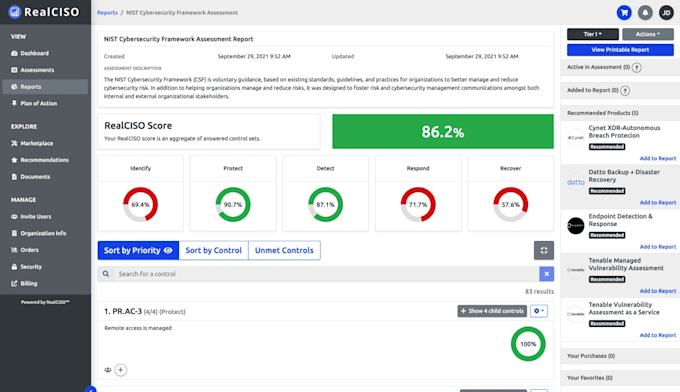Screen dimensions: 680x392
Task: Show 4 child controls for PR.AC-3
Action: pyautogui.click(x=492, y=311)
